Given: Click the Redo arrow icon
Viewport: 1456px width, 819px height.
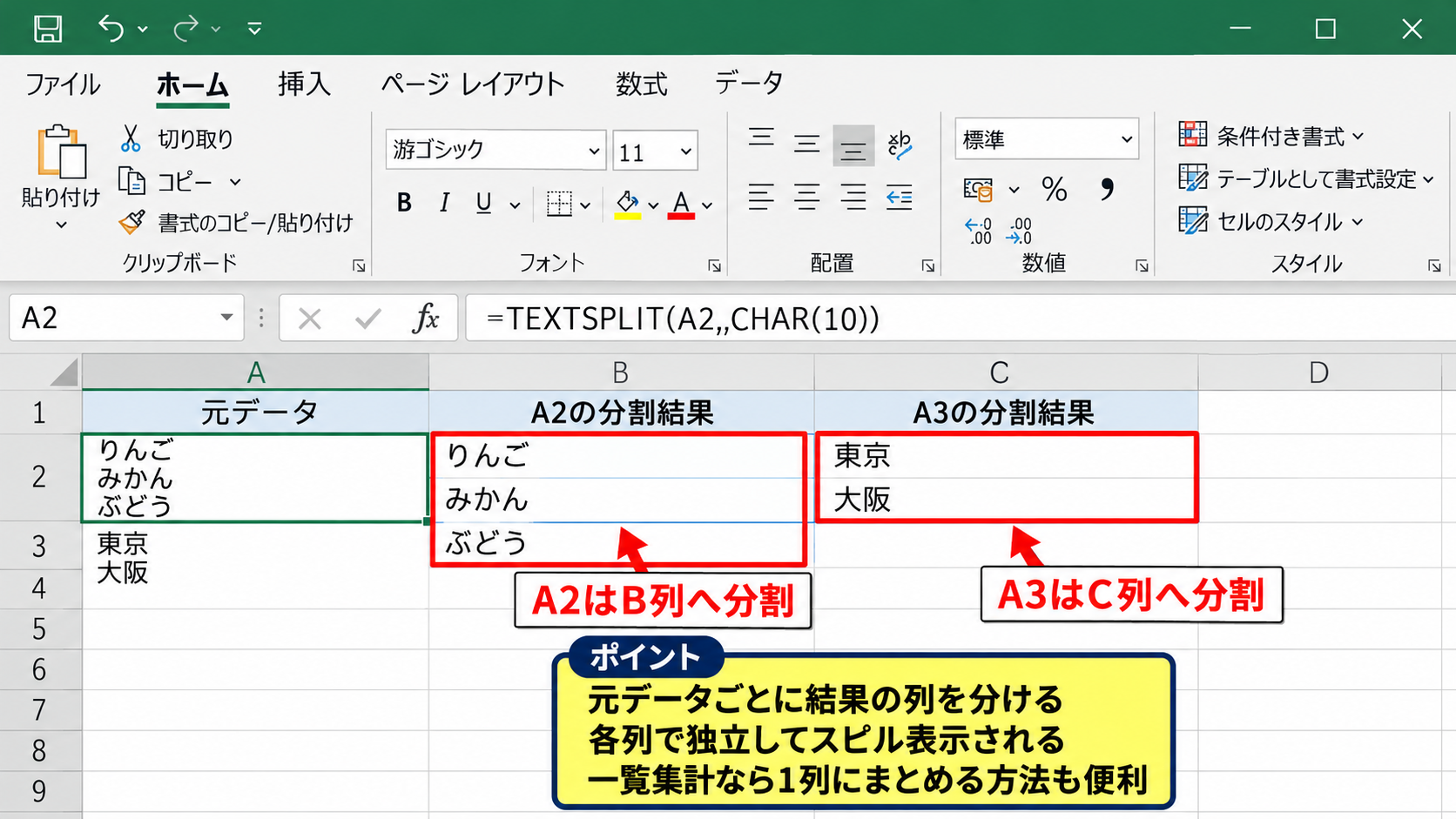Looking at the screenshot, I should (185, 29).
